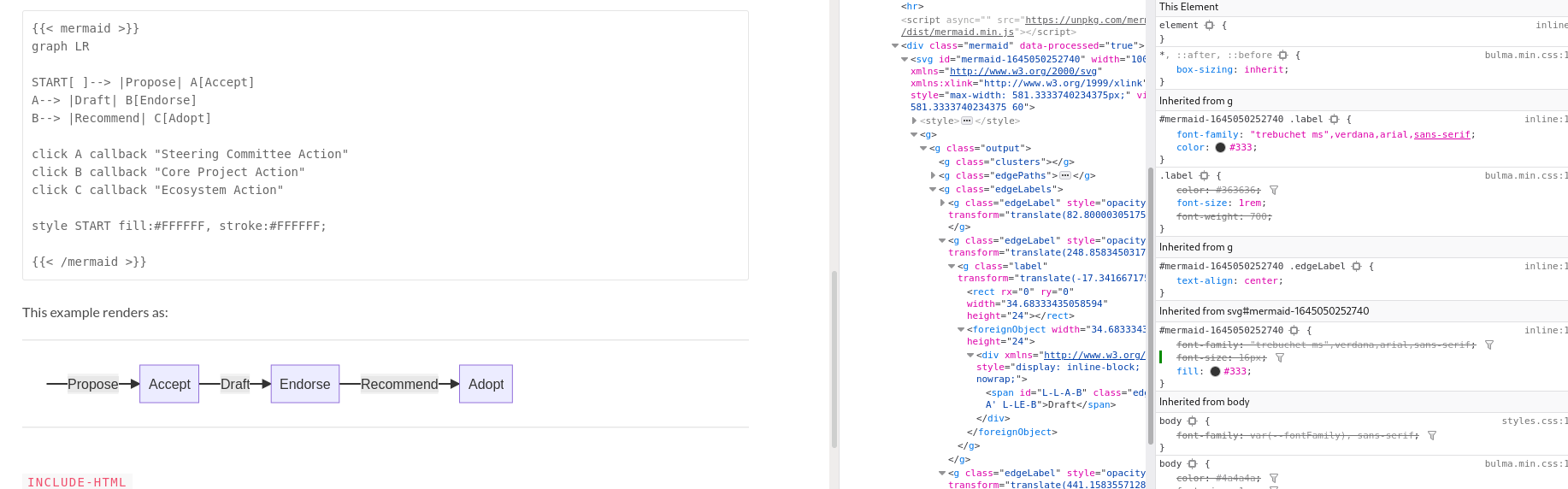Viewport: 1568px width, 489px height.
Task: Click underlined 'sans-serif' font value
Action: (1441, 135)
